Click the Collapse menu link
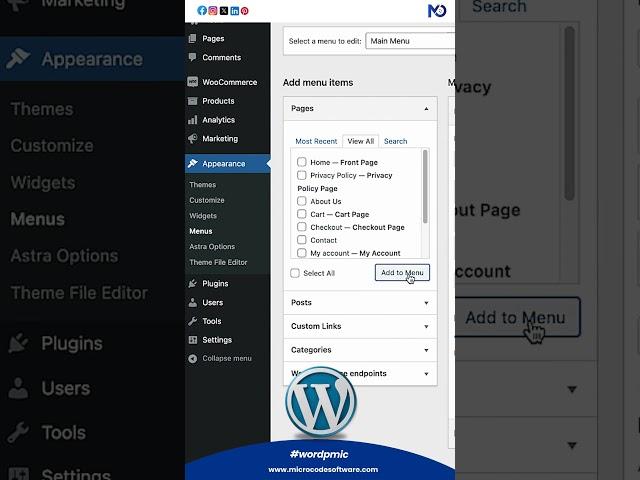 [226, 358]
